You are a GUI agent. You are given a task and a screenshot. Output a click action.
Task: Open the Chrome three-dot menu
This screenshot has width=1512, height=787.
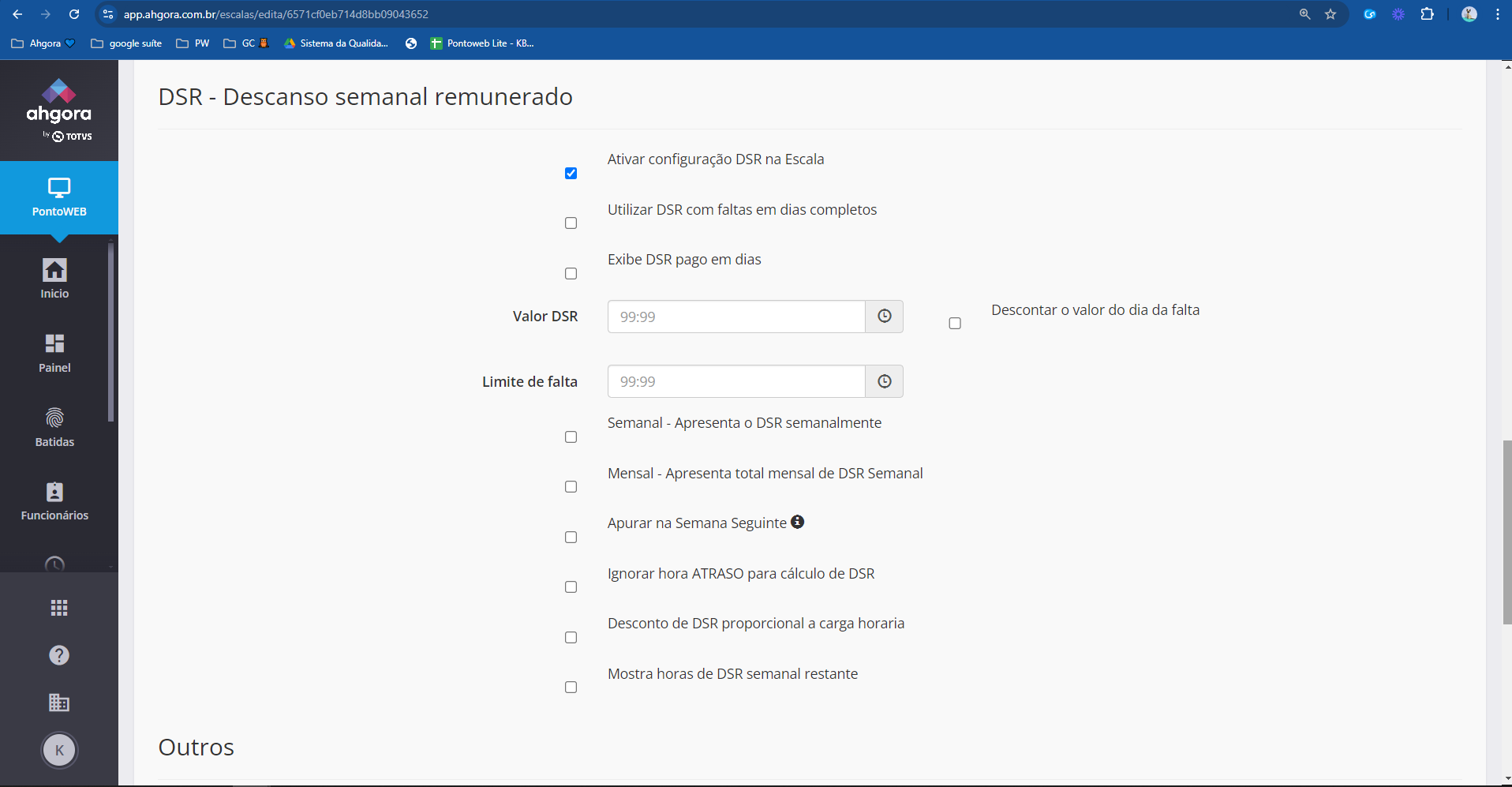(x=1497, y=14)
